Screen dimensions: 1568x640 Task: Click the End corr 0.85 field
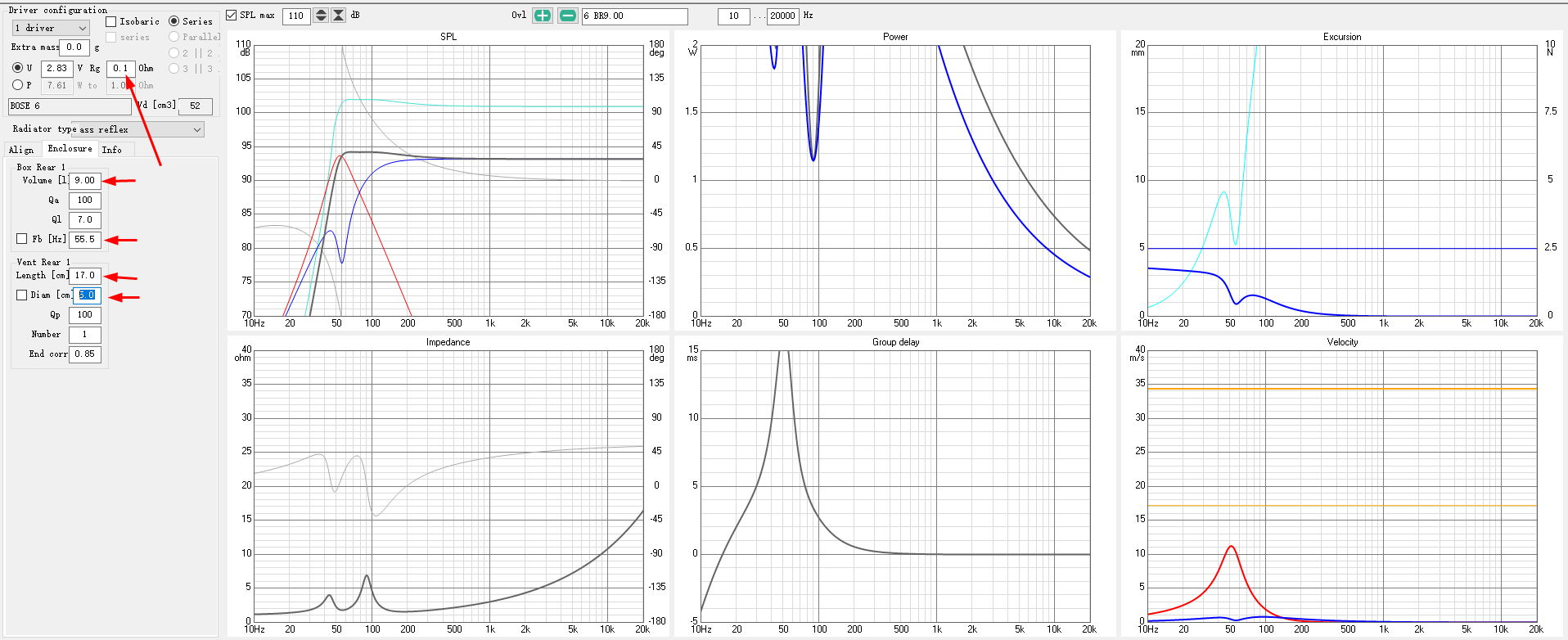click(85, 354)
